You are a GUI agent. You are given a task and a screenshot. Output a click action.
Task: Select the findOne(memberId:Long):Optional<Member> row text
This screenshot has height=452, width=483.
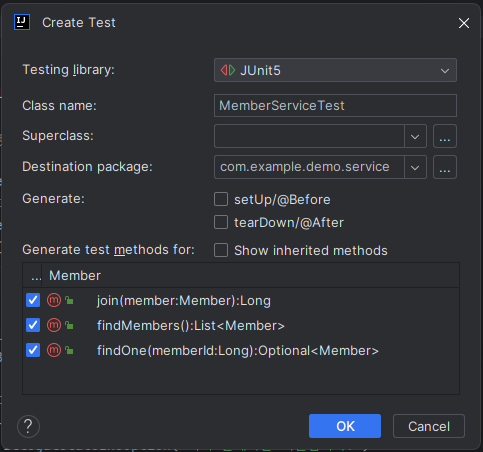(x=238, y=351)
